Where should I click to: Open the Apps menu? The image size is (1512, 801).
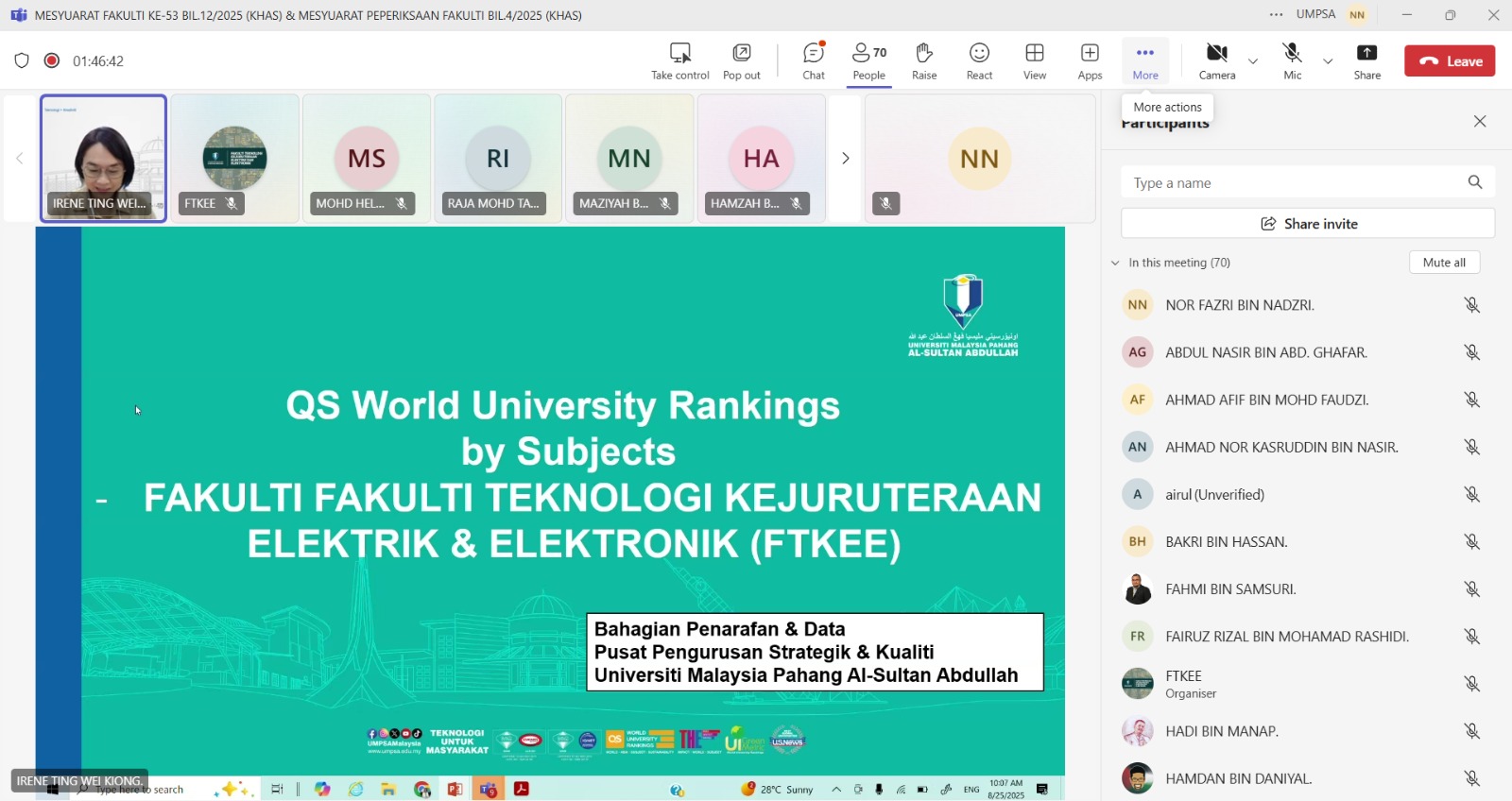1090,61
